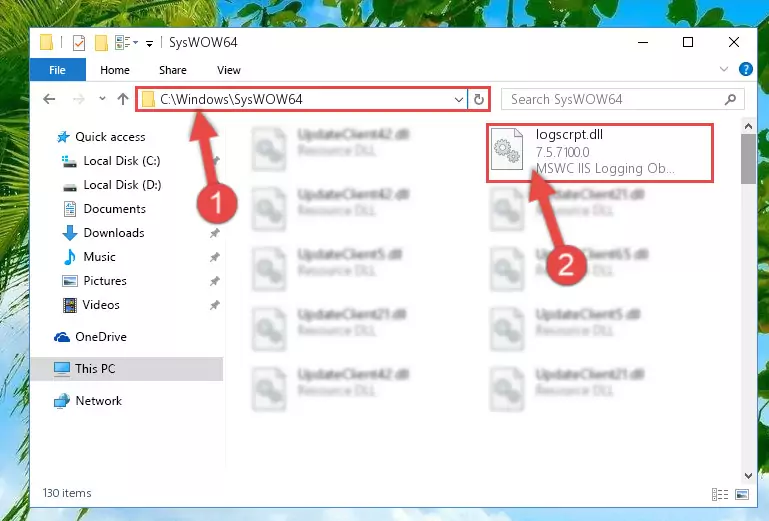Click the New folder icon in title bar
Screen dimensions: 769x521
coord(101,43)
